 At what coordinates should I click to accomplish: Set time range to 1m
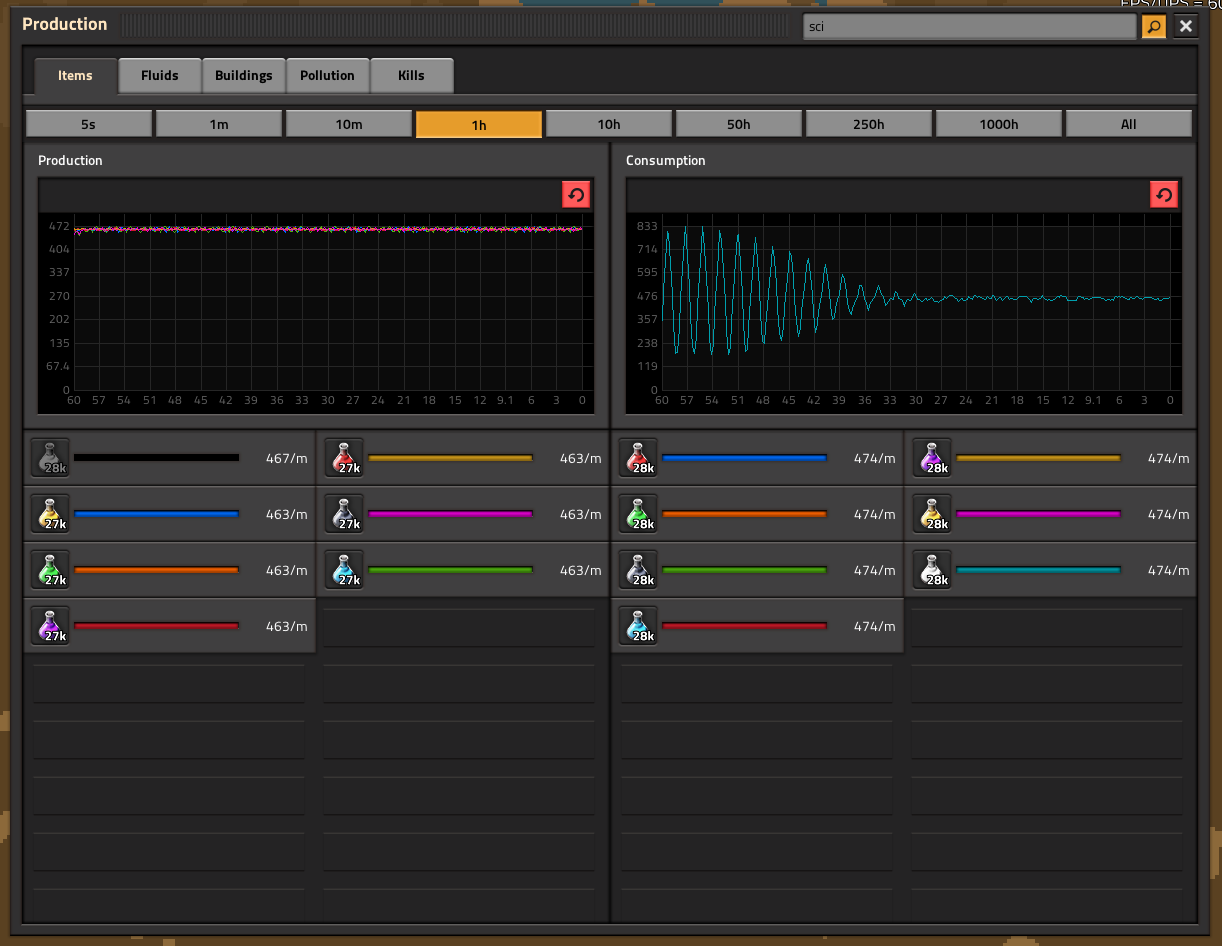click(x=219, y=124)
